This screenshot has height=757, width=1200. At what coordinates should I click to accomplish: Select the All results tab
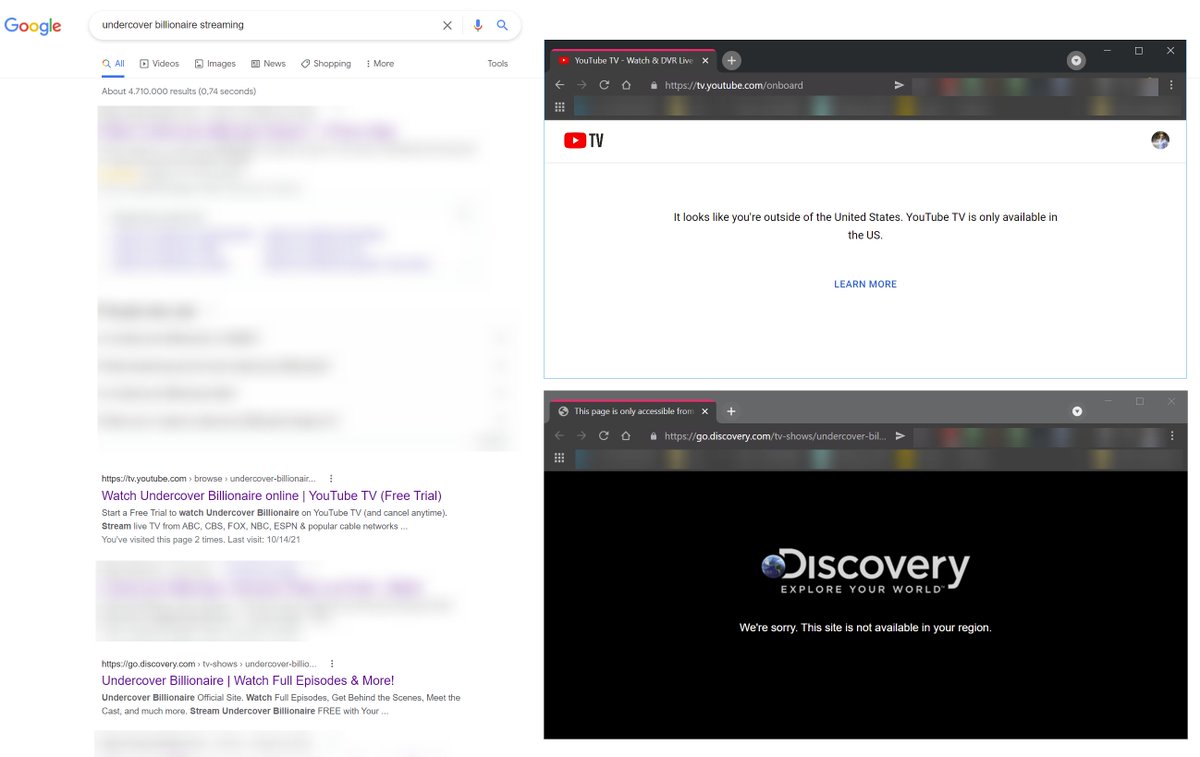pos(113,63)
